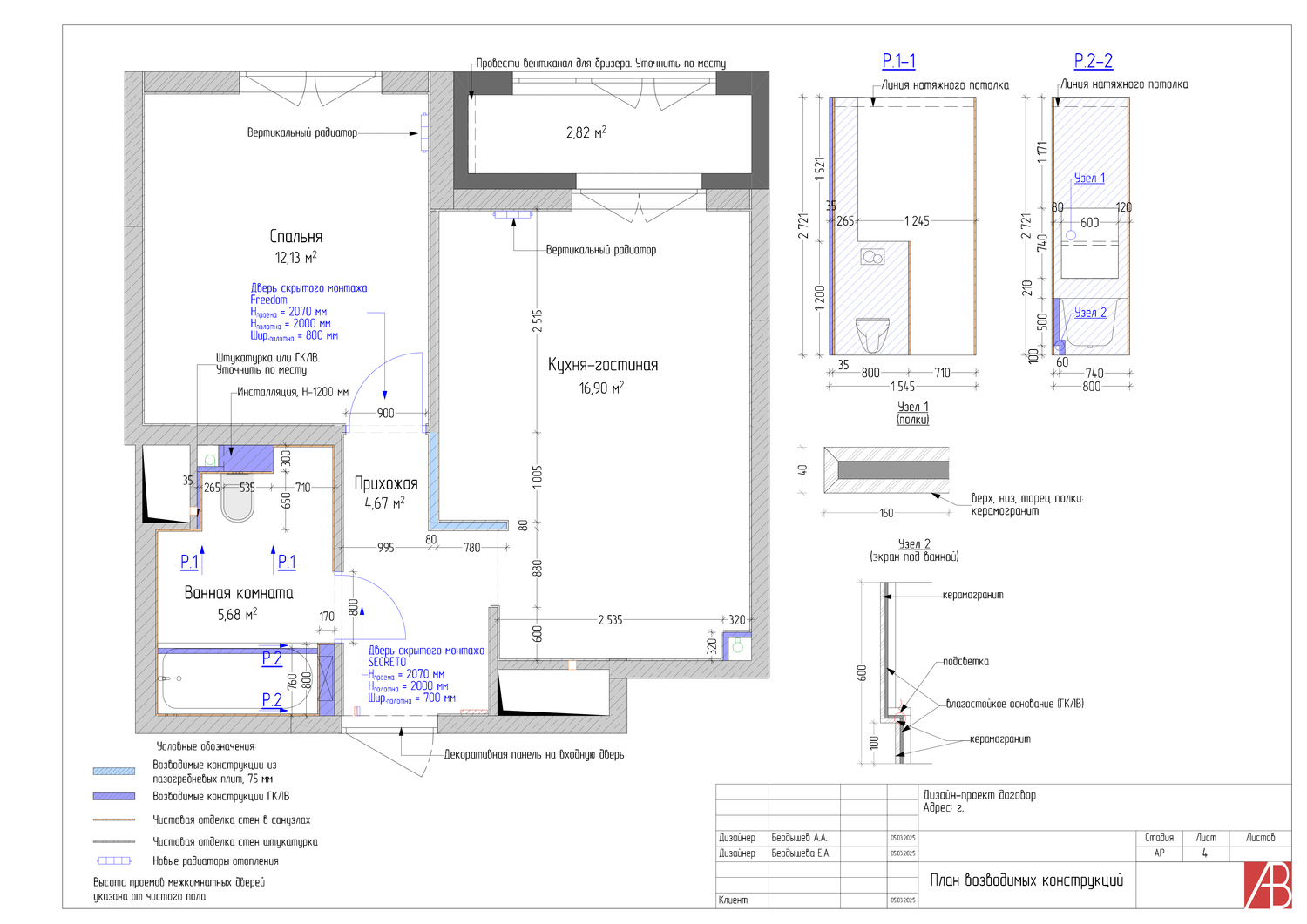Select the Спальня room label
1307x924 pixels.
296,237
